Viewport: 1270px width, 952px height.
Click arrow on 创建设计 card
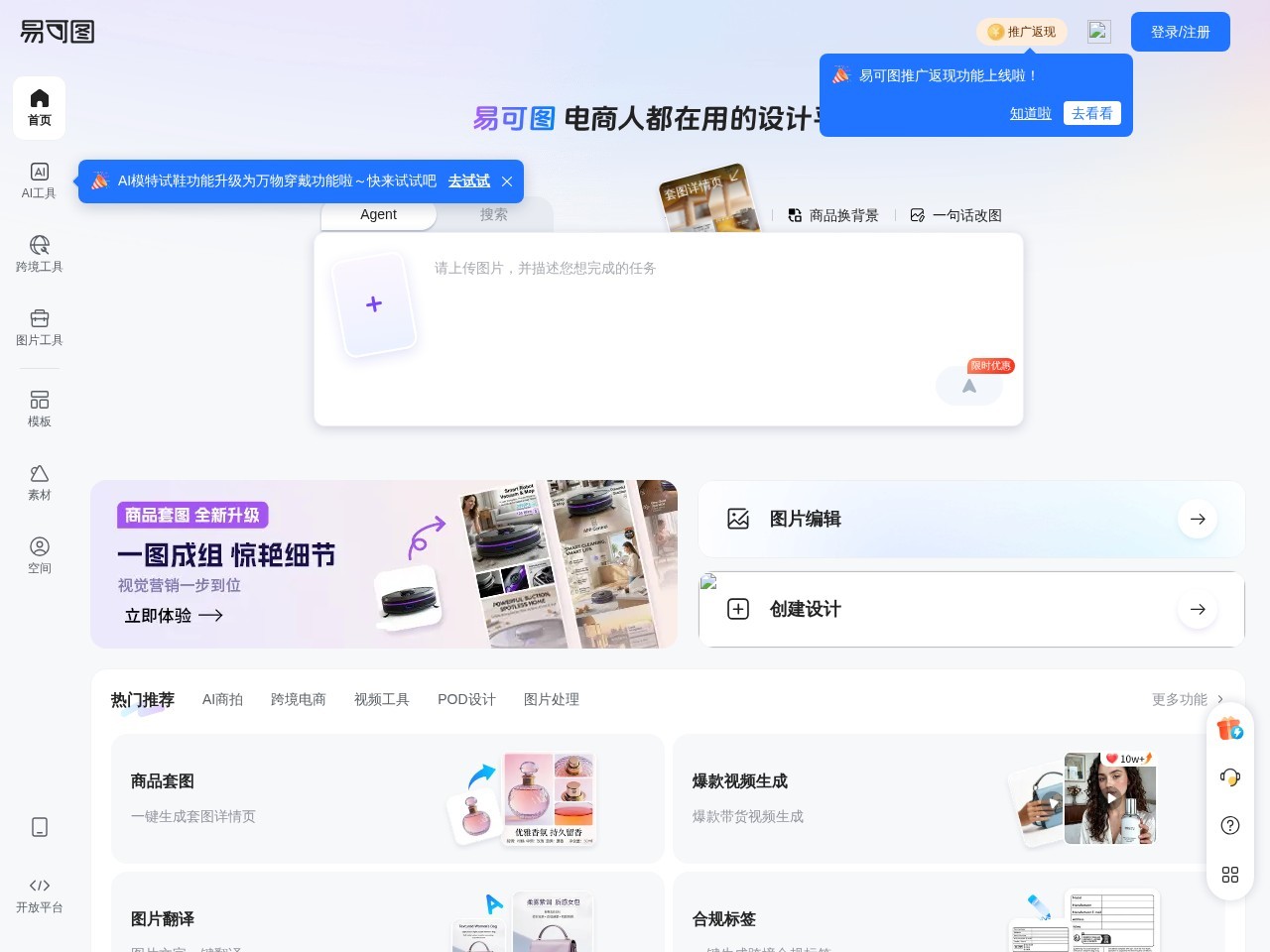[x=1198, y=609]
